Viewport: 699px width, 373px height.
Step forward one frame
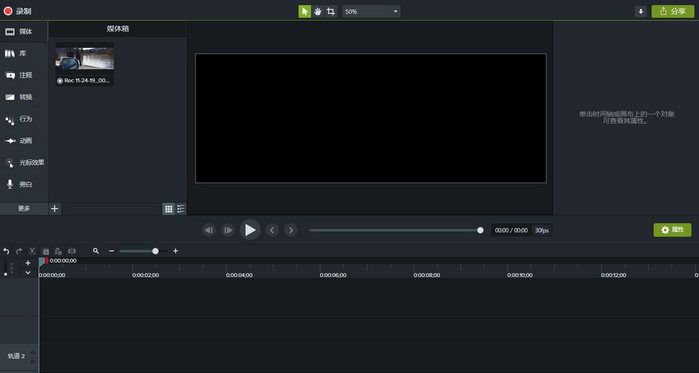pyautogui.click(x=228, y=230)
